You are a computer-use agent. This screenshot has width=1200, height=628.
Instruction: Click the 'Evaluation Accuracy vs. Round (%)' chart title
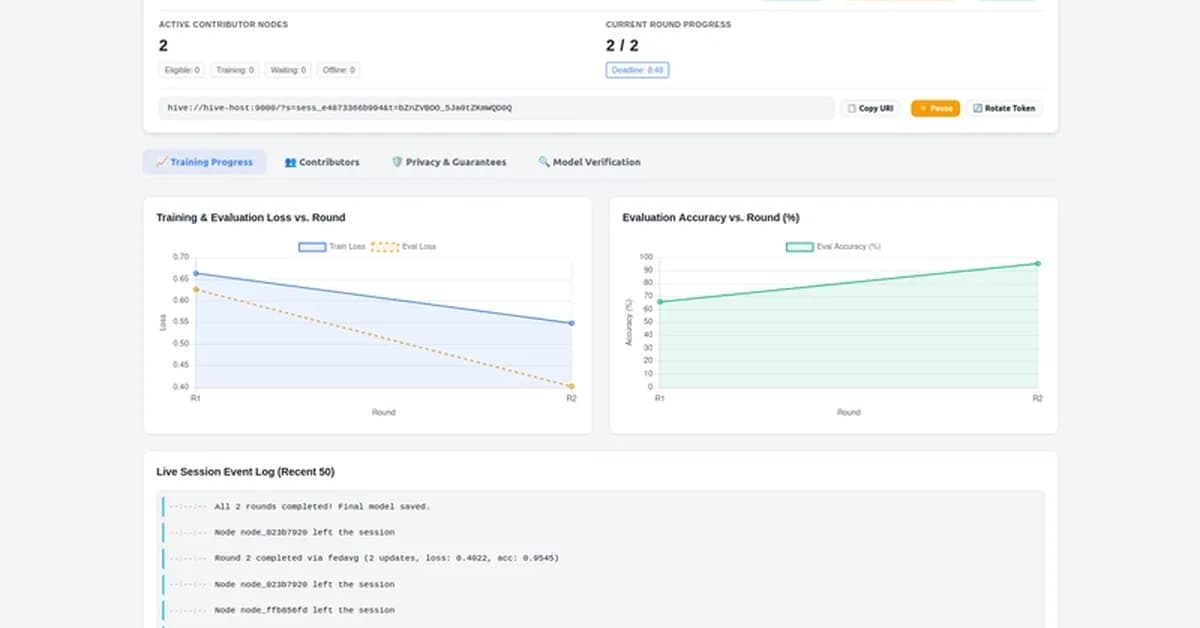(710, 217)
